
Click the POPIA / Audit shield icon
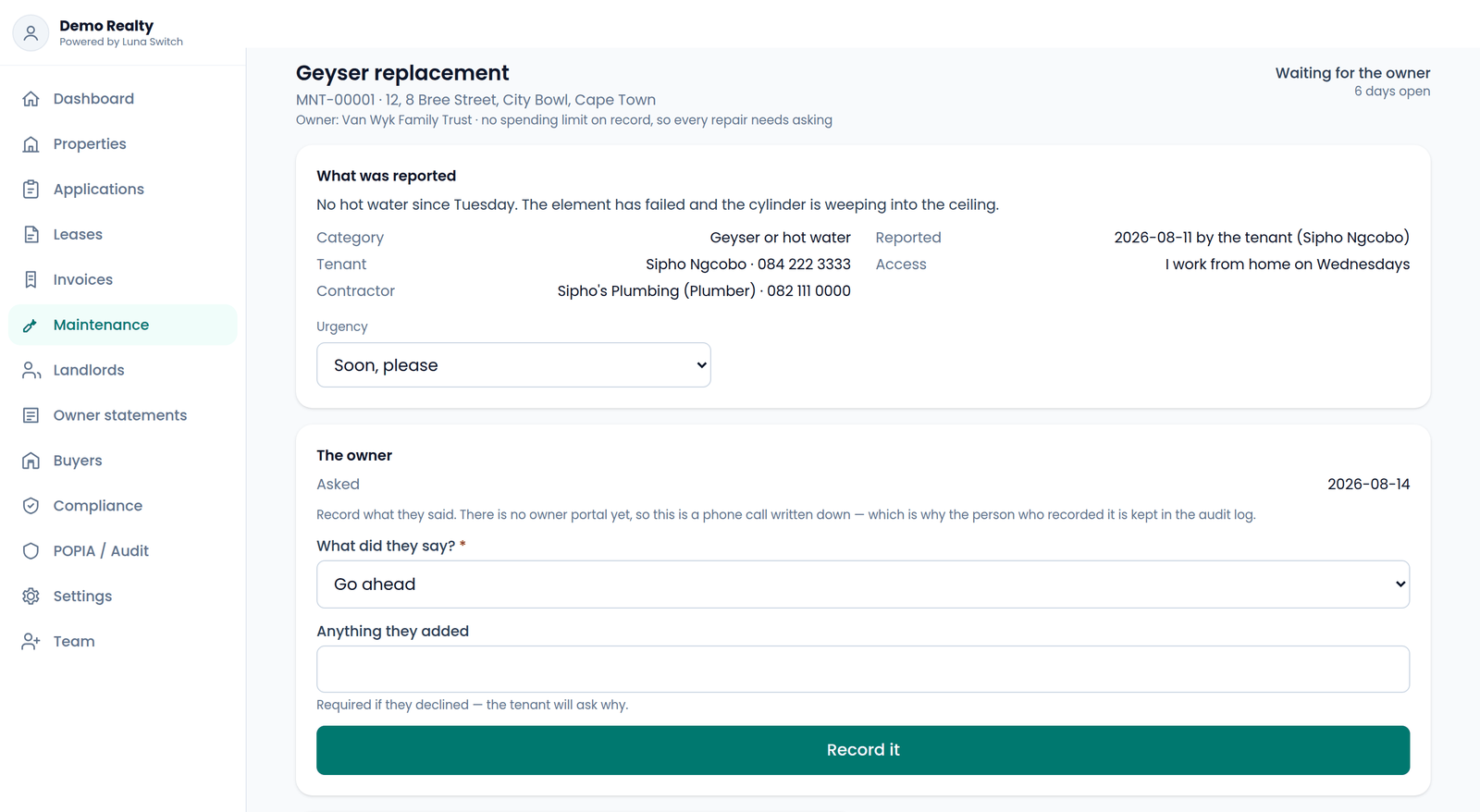pyautogui.click(x=31, y=551)
